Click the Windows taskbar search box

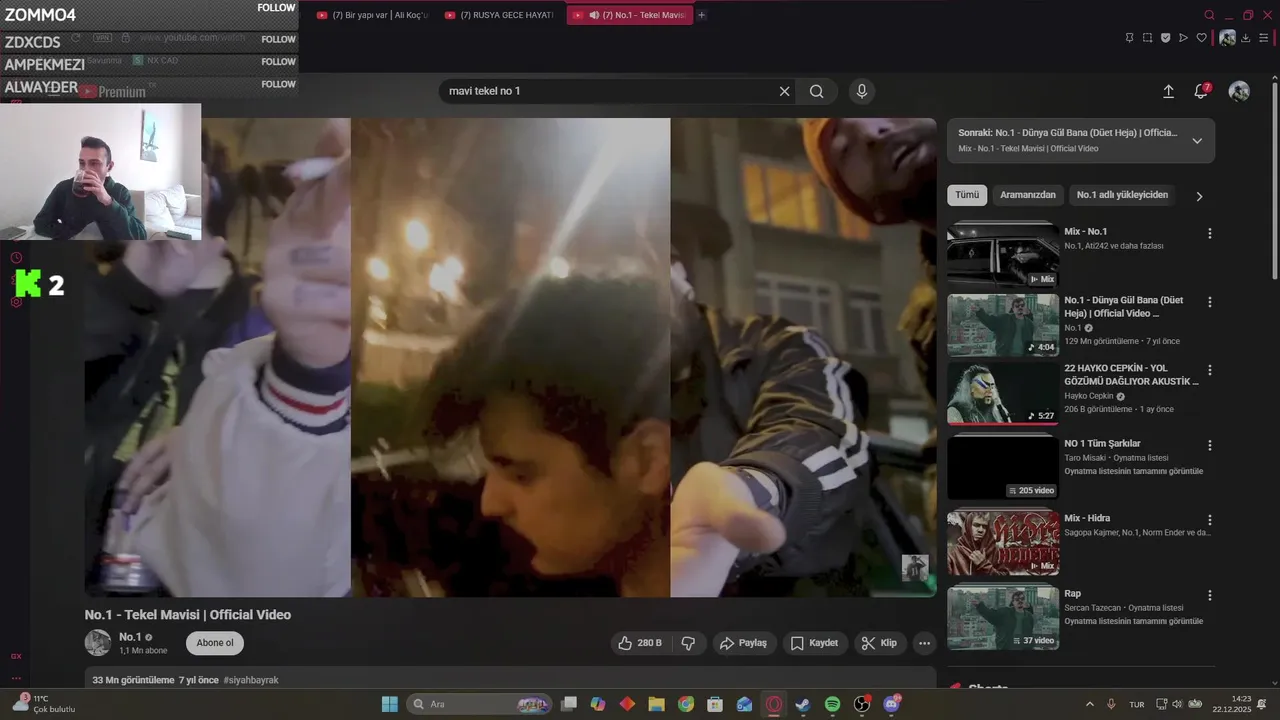tap(480, 705)
